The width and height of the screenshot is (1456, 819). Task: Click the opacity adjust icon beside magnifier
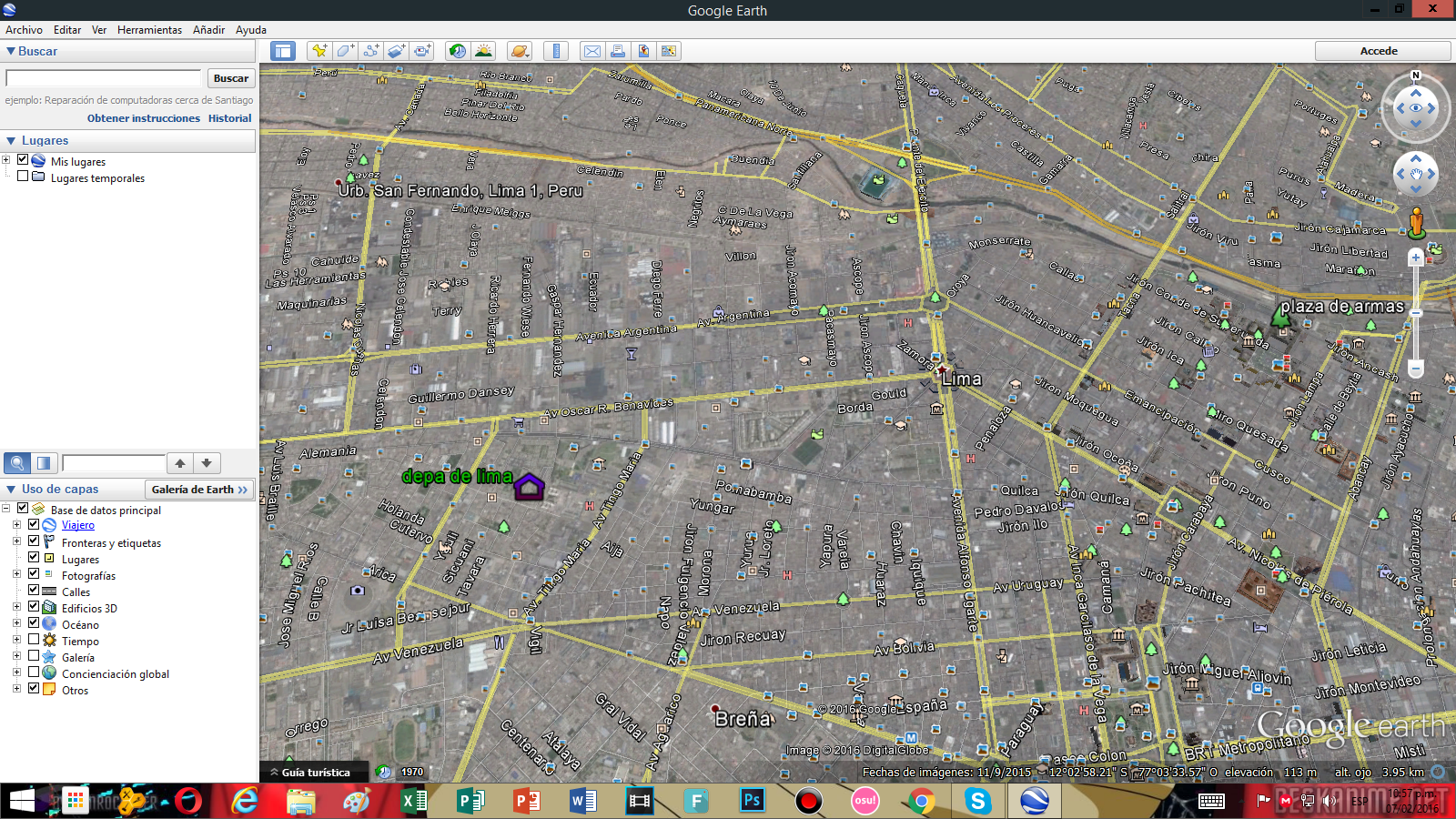44,463
